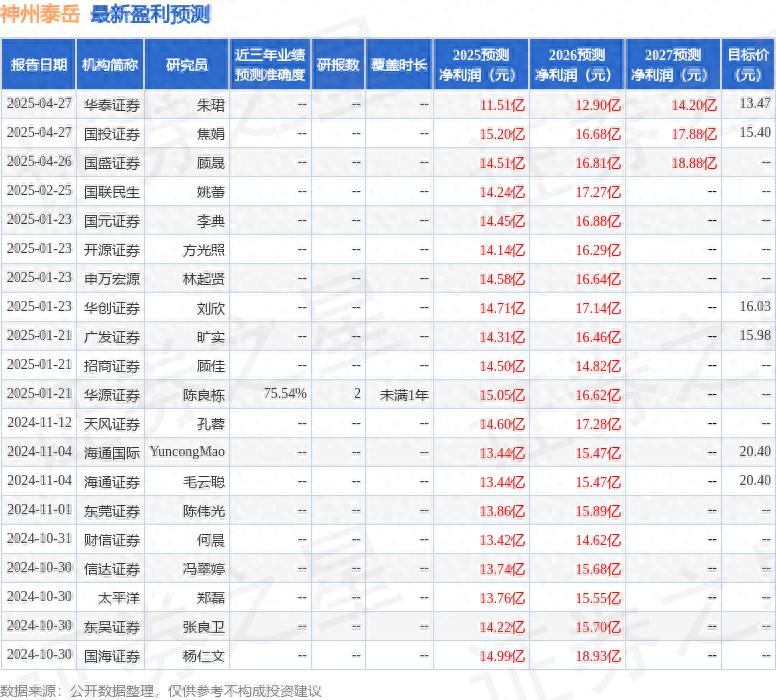The image size is (776, 700).
Task: Click the 研究员 column header
Action: [x=186, y=64]
